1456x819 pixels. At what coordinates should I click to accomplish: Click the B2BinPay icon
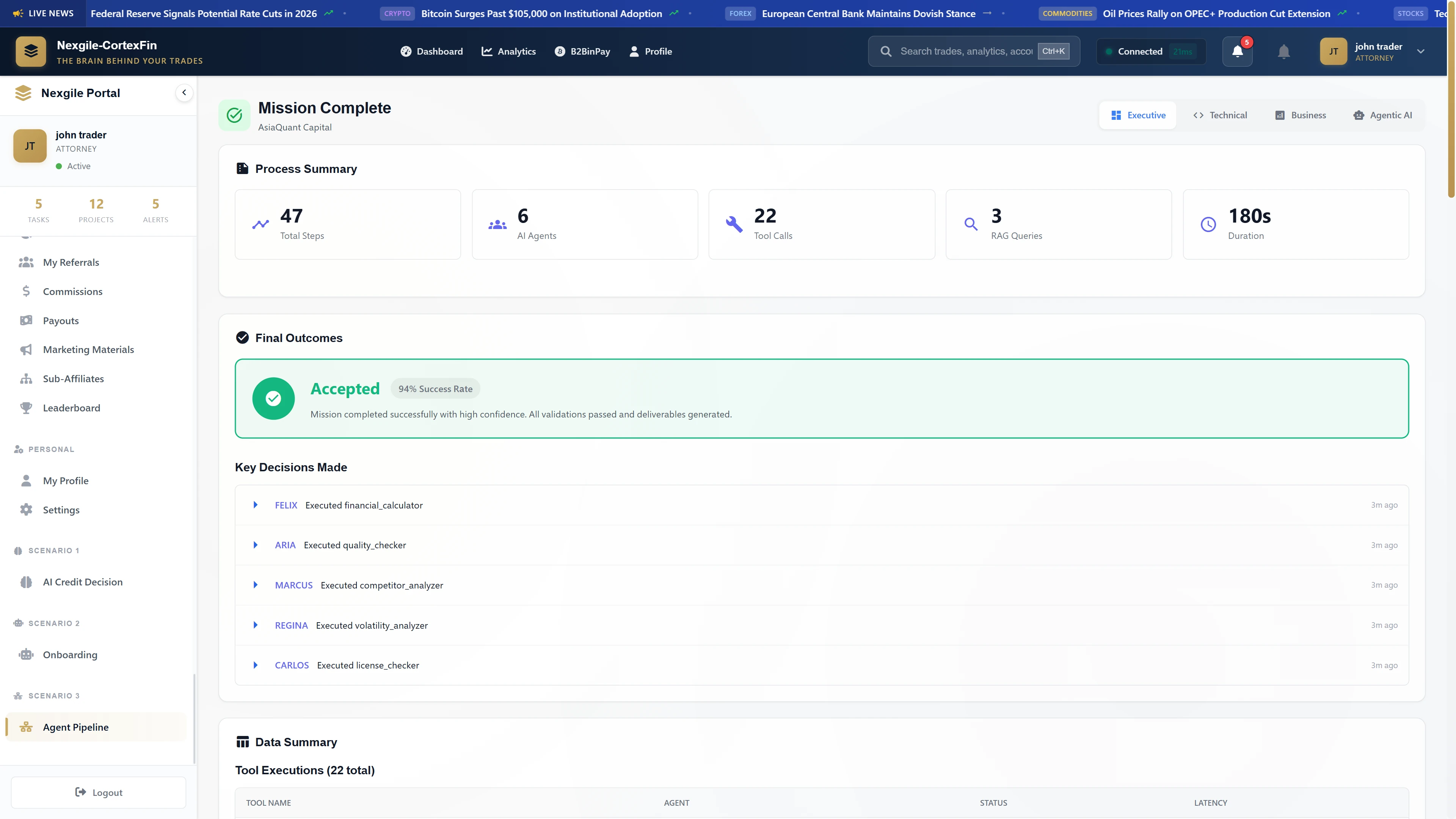click(x=559, y=51)
